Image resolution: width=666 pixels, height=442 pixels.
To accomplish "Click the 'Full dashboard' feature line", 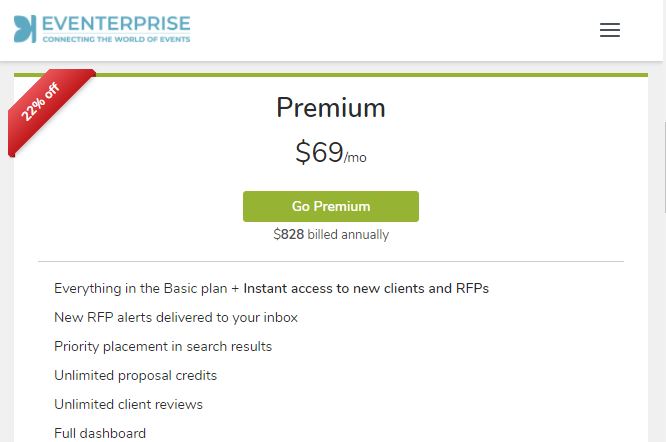I will (x=100, y=433).
